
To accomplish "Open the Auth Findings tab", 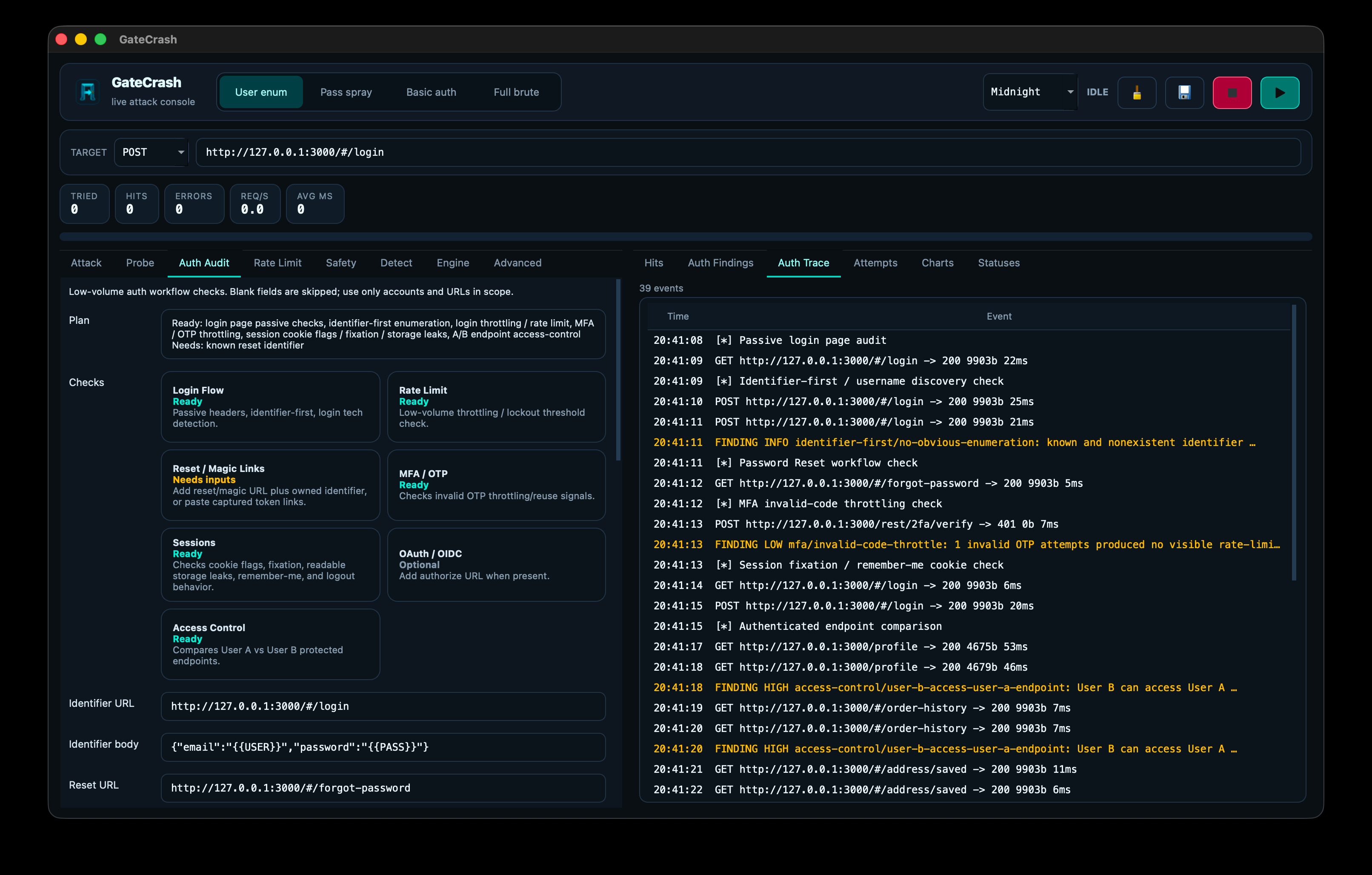I will 720,263.
